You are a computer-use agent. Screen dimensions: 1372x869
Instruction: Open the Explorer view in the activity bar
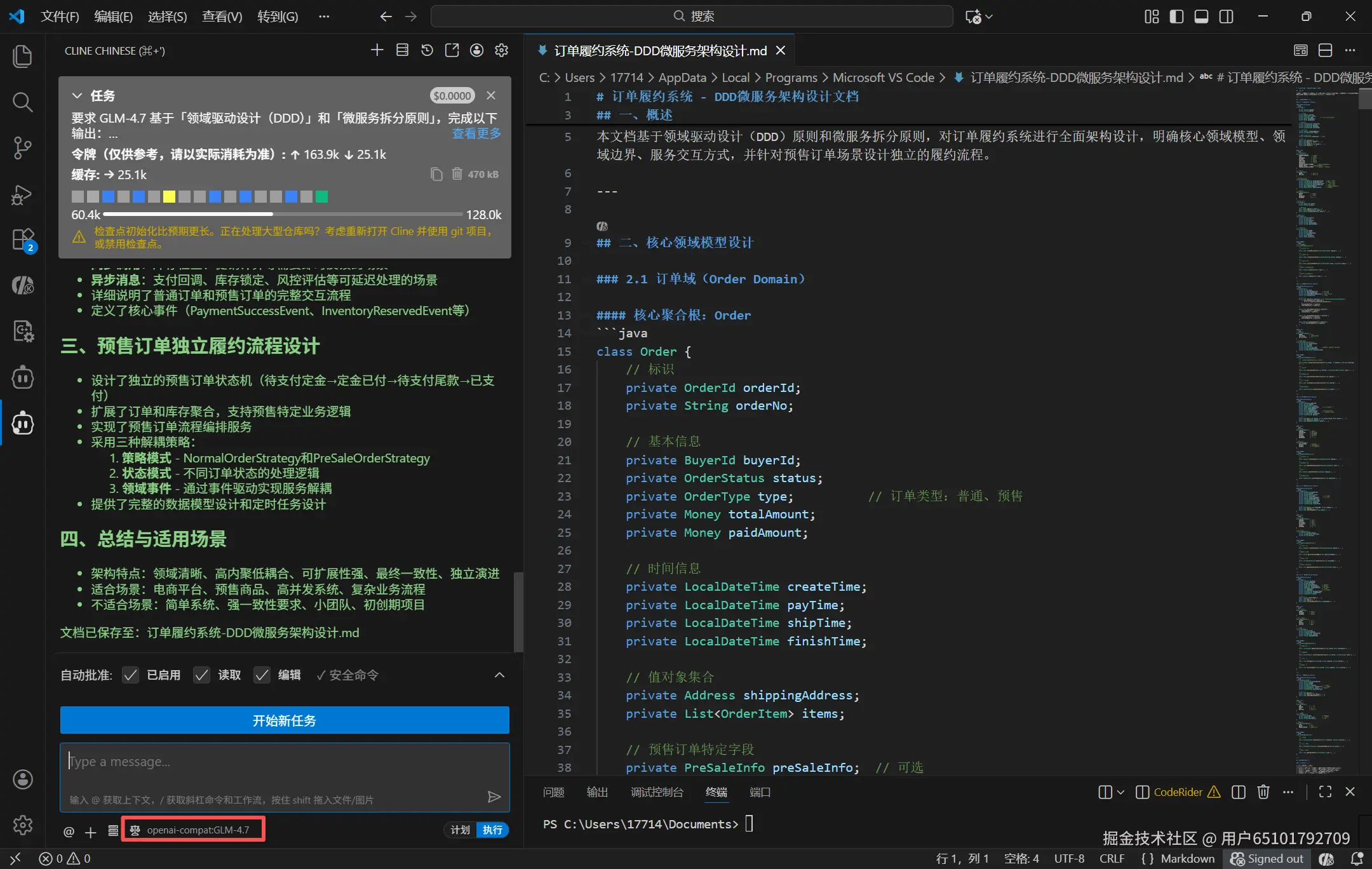[x=22, y=56]
